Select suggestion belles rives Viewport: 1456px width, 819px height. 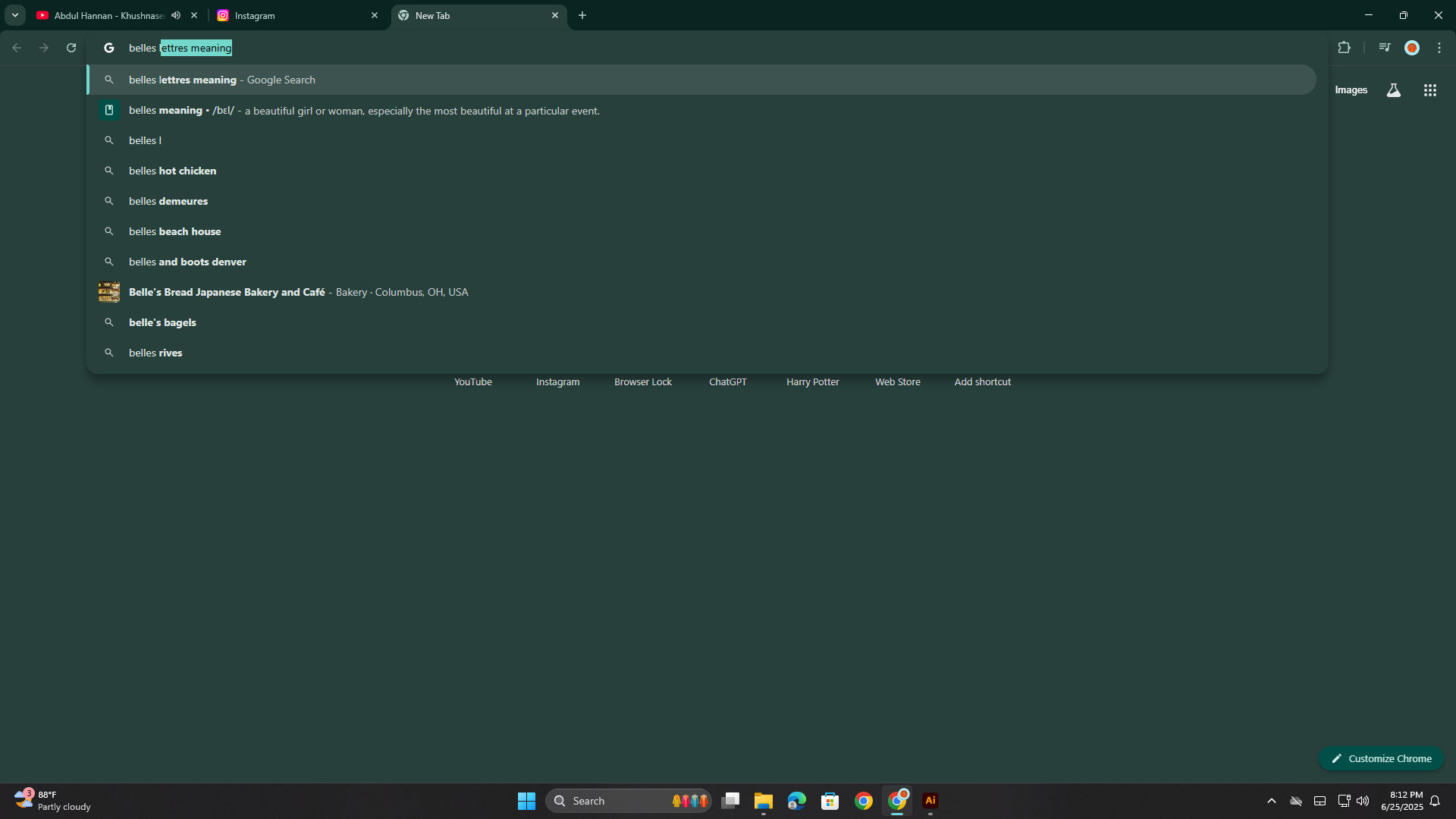click(x=701, y=353)
